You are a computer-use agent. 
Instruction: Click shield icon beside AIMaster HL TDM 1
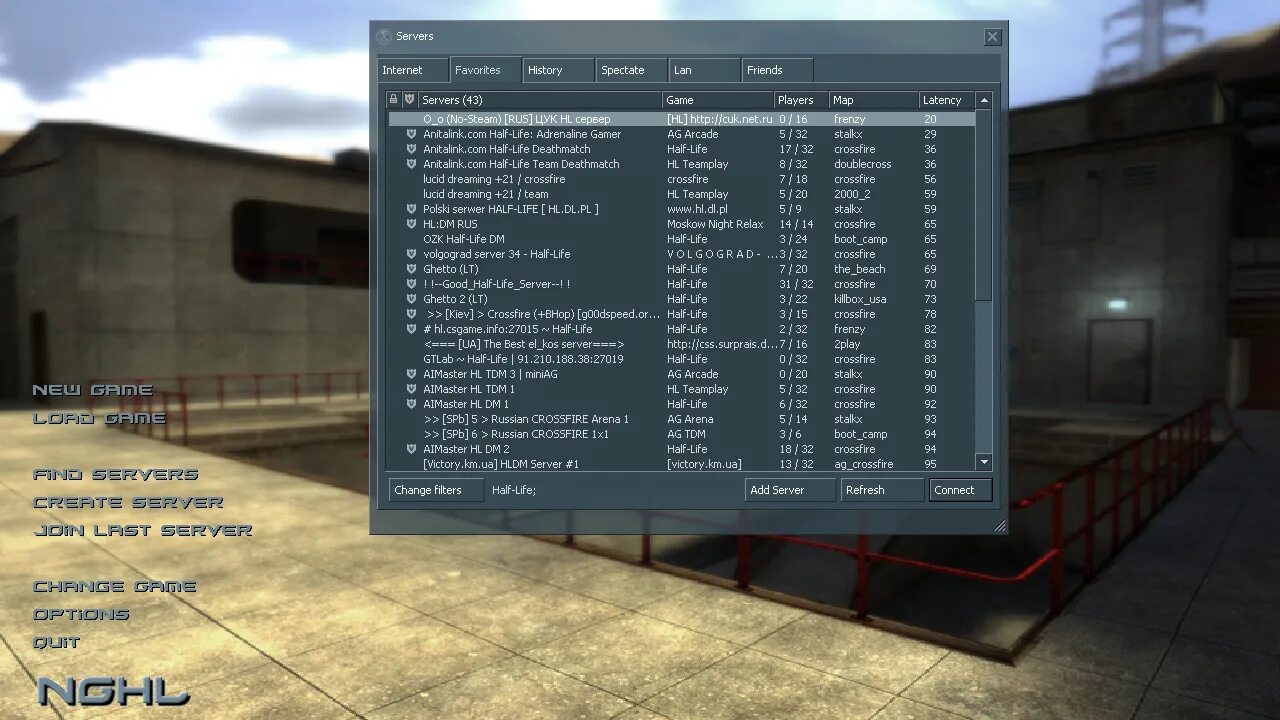pos(411,389)
